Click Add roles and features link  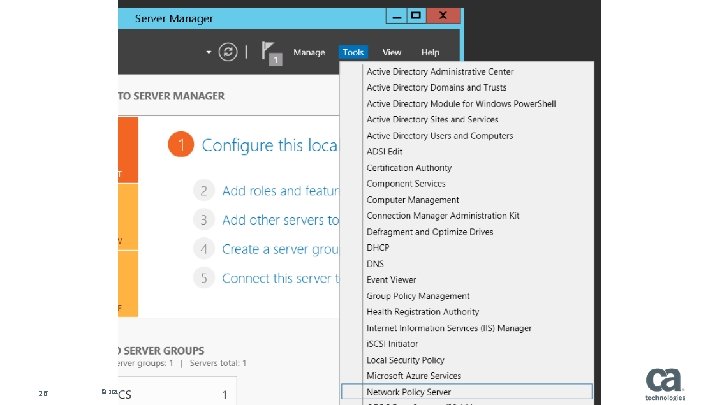(280, 191)
